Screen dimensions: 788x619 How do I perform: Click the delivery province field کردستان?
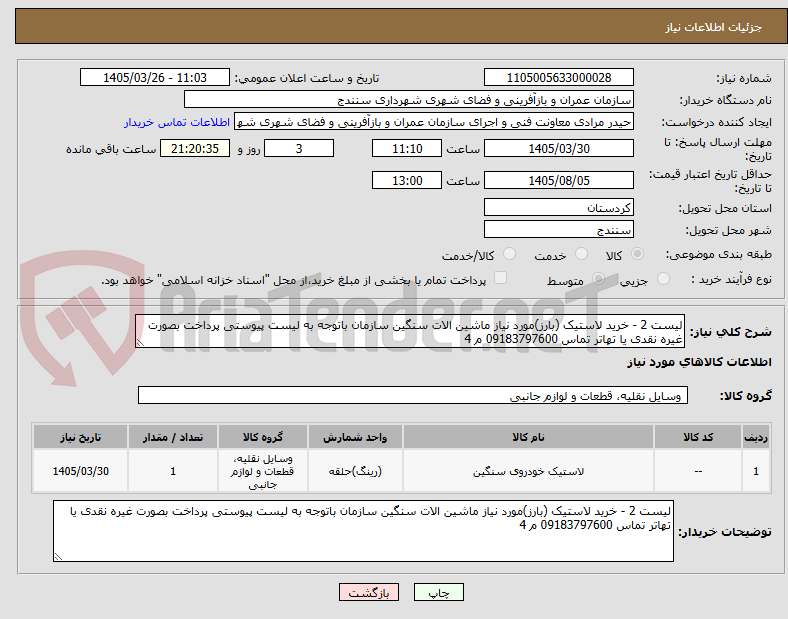tap(559, 208)
